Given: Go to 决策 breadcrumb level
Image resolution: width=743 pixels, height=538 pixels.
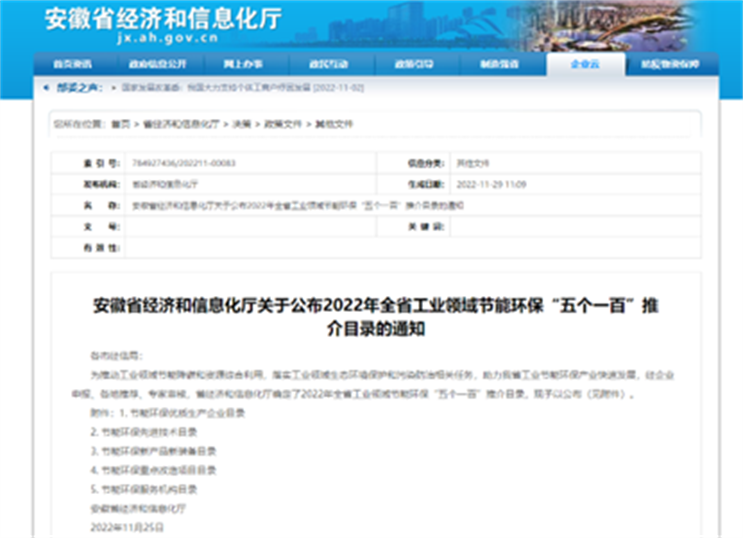Looking at the screenshot, I should pos(241,123).
